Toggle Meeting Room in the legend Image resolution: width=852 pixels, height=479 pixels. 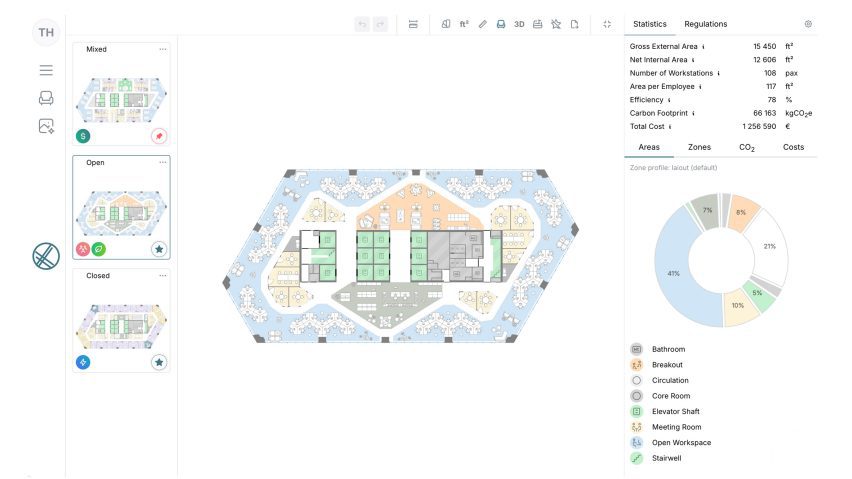pyautogui.click(x=666, y=427)
